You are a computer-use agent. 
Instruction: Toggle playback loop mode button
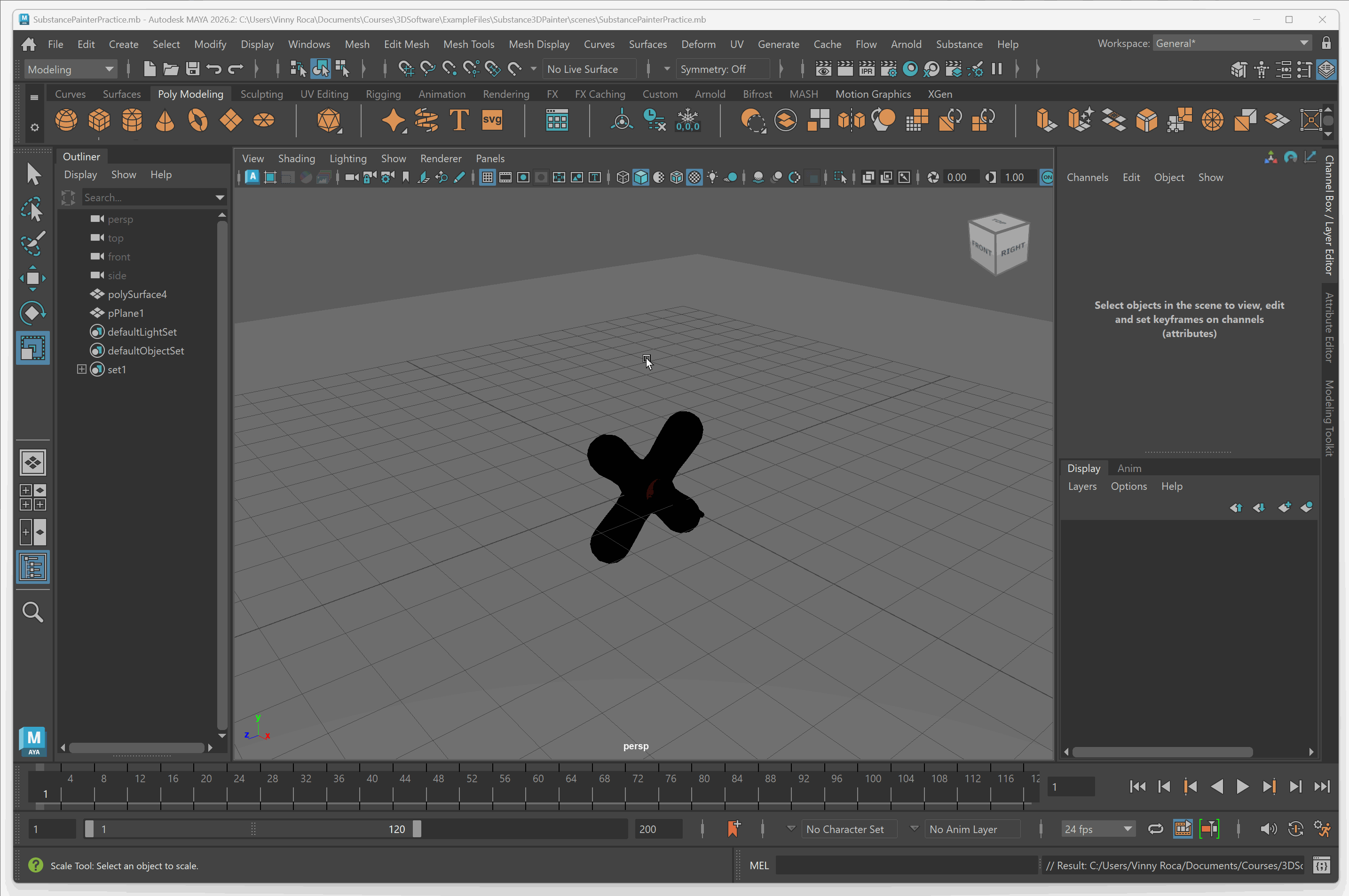pos(1155,829)
